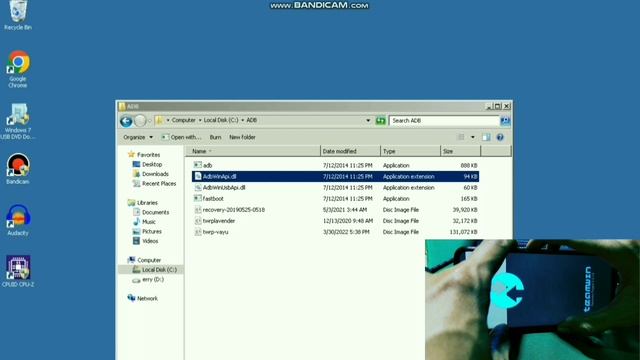The image size is (640, 360).
Task: Click the 131,072 KB size value
Action: 463,232
